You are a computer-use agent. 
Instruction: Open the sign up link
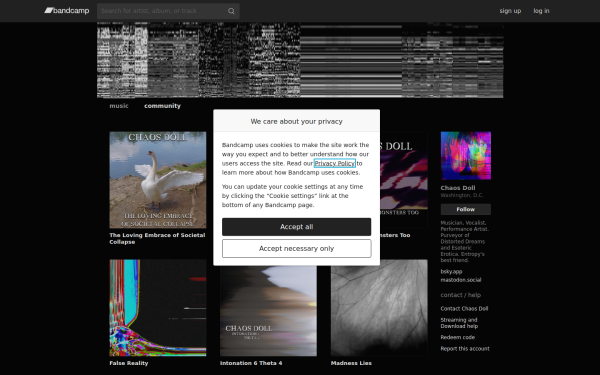pos(510,11)
